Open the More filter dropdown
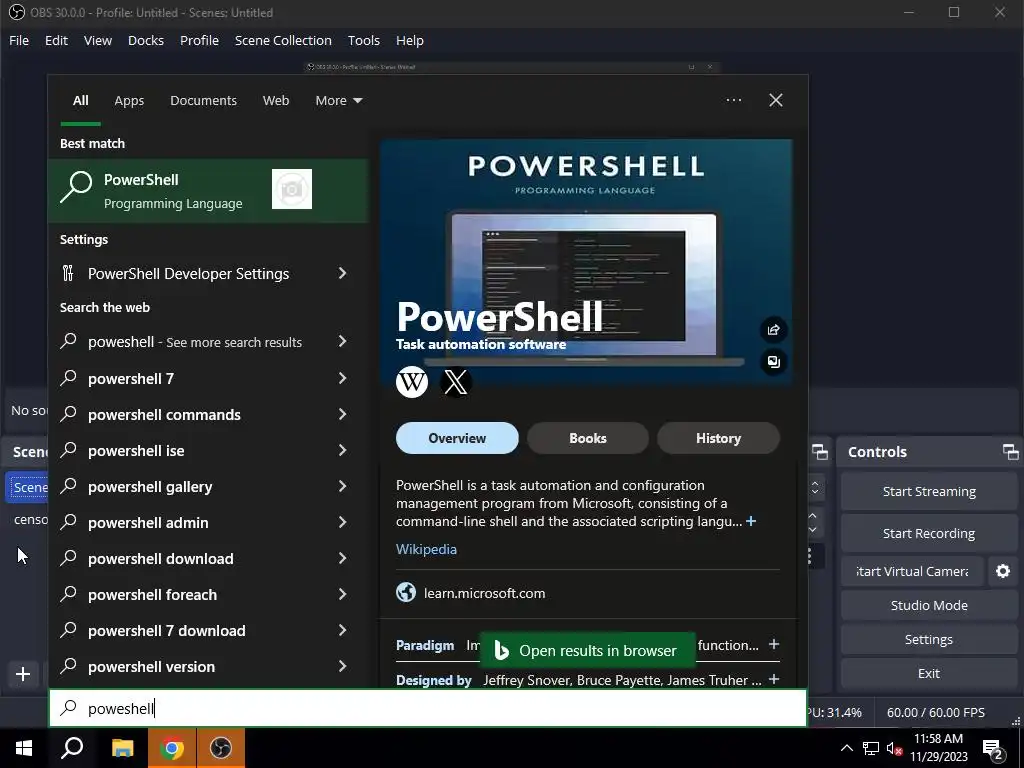The image size is (1024, 768). coord(338,101)
